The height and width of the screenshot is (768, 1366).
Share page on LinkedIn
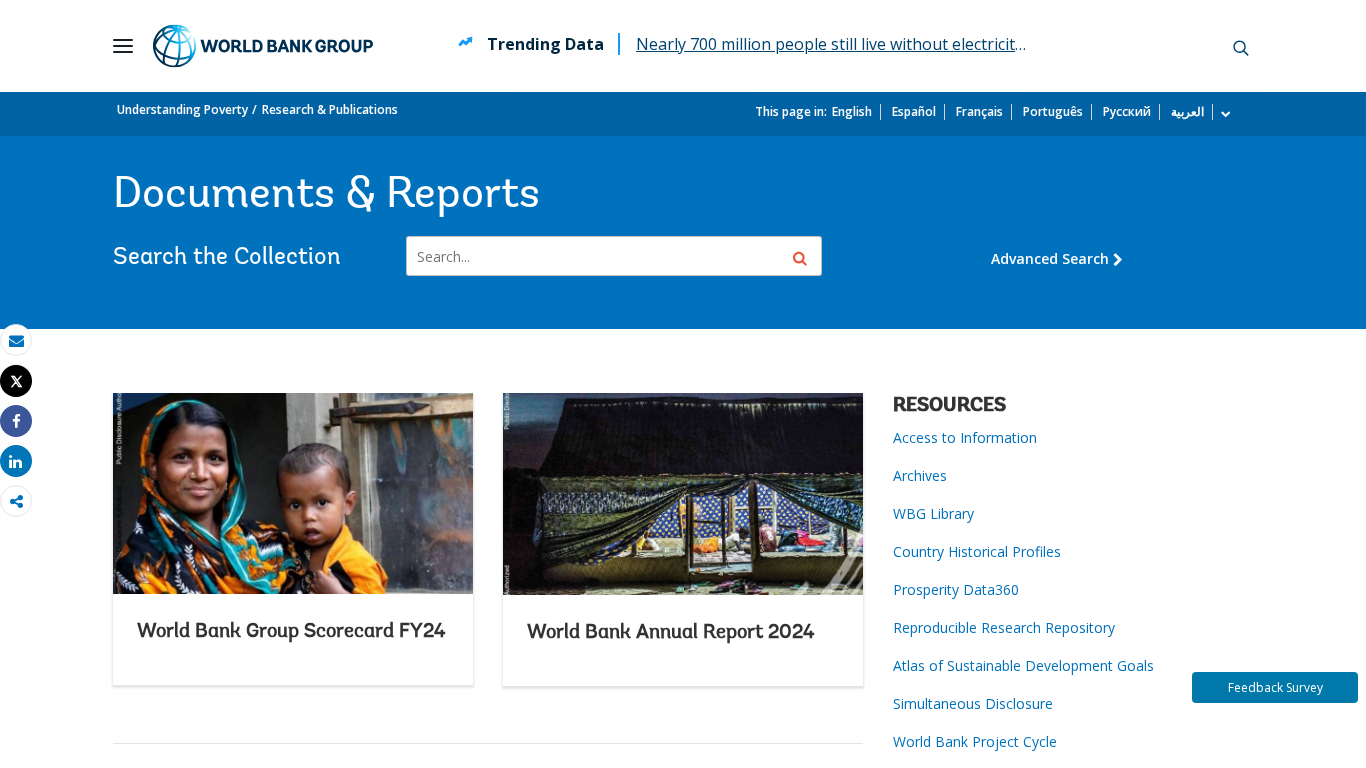coord(16,461)
